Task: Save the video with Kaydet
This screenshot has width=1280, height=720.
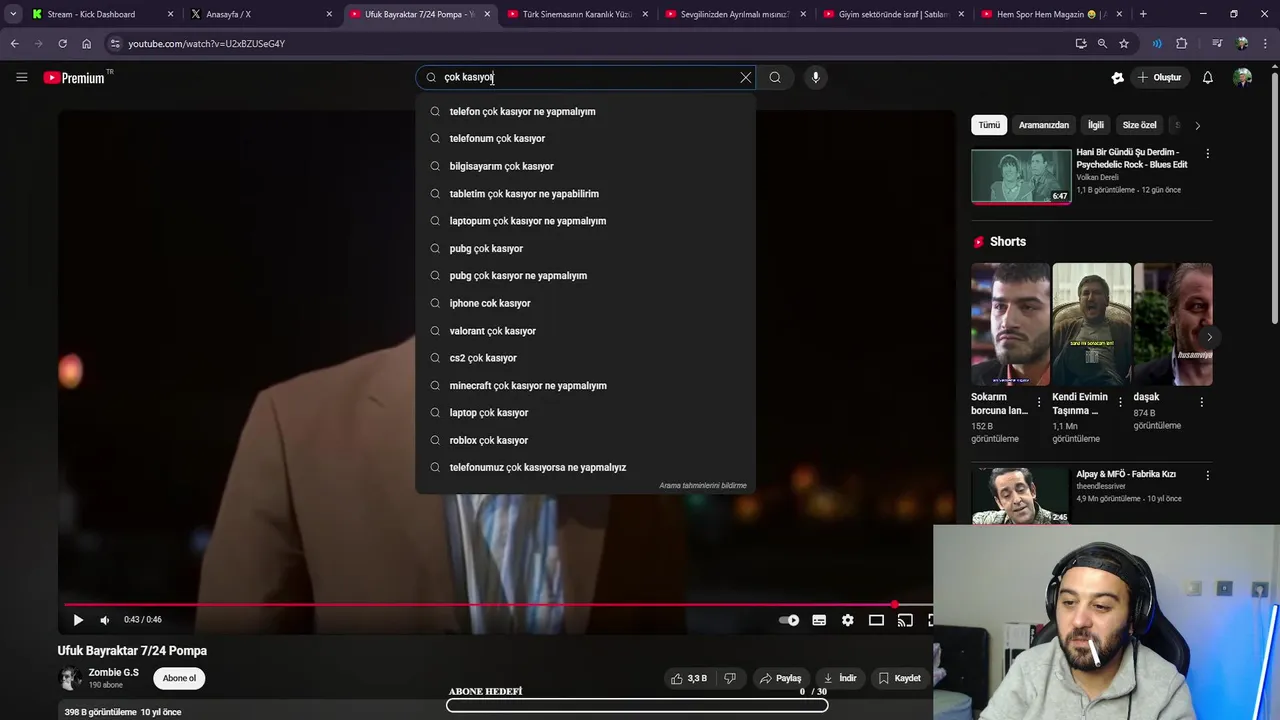Action: point(899,678)
